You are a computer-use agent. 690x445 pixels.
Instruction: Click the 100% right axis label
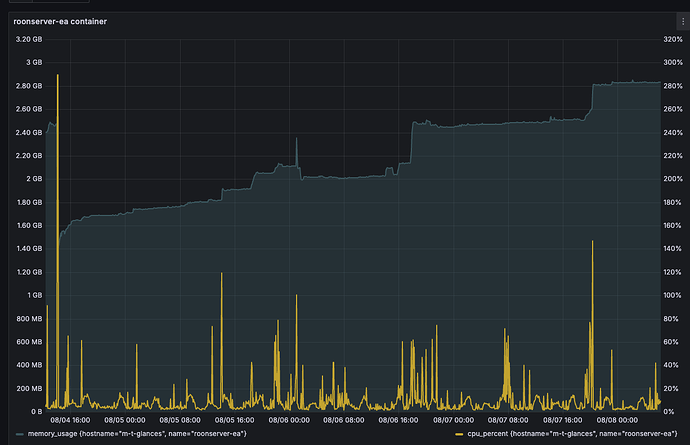(671, 295)
